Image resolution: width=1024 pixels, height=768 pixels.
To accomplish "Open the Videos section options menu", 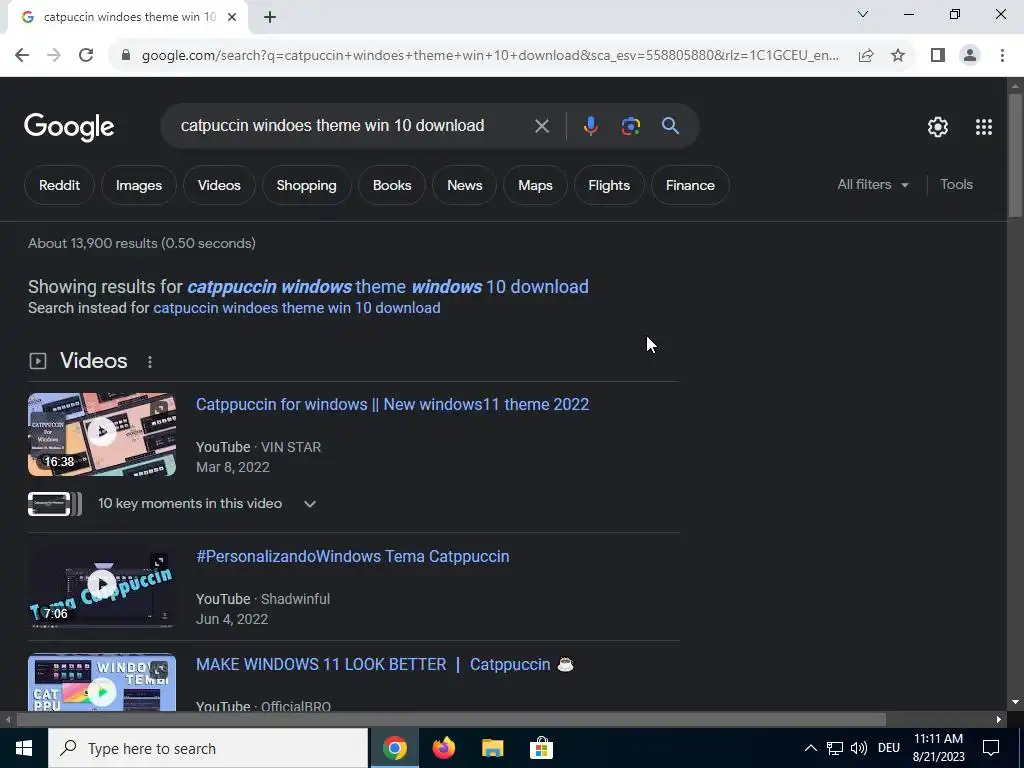I will pyautogui.click(x=150, y=362).
